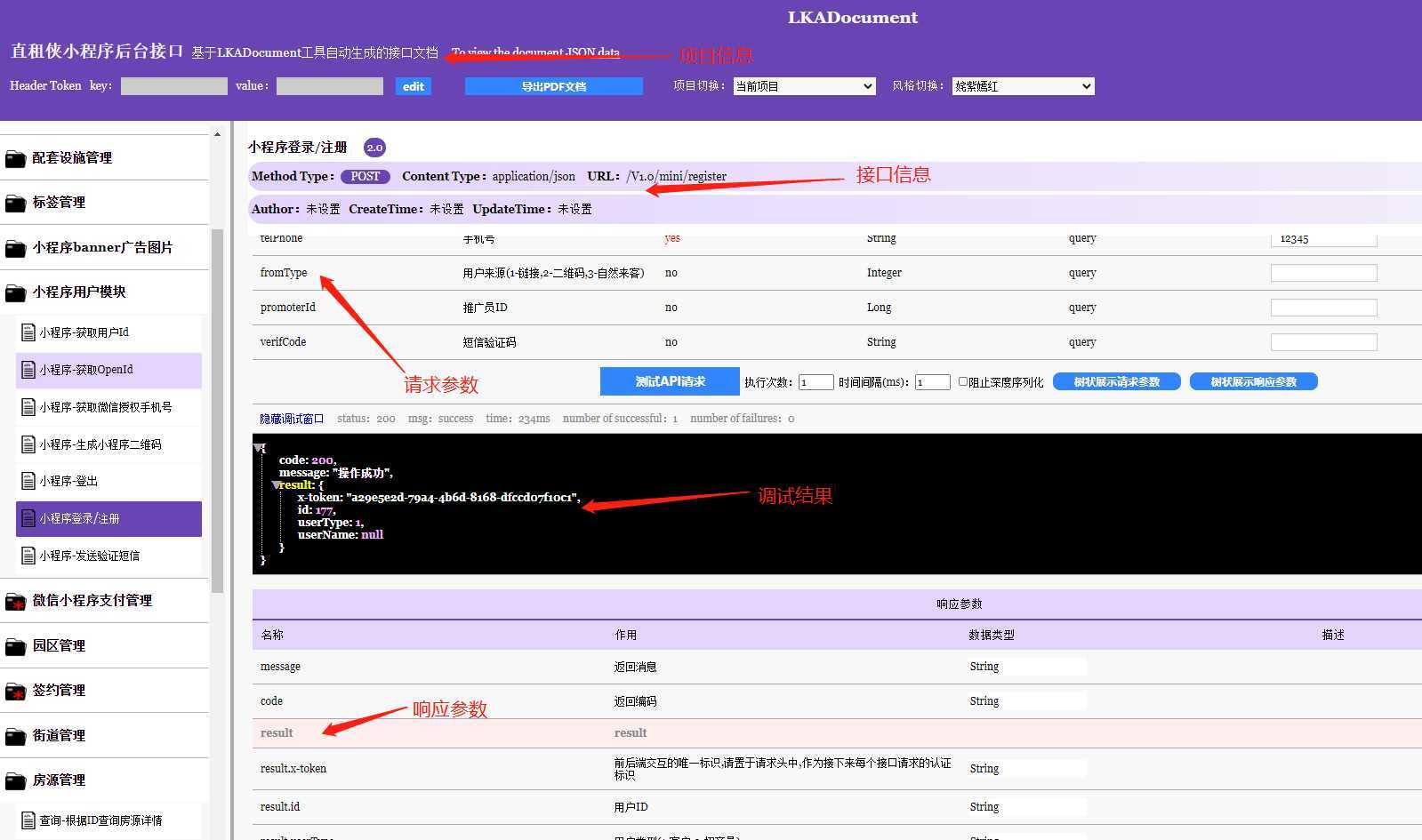1422x840 pixels.
Task: Open 小程序-登出 interface
Action: tap(108, 481)
